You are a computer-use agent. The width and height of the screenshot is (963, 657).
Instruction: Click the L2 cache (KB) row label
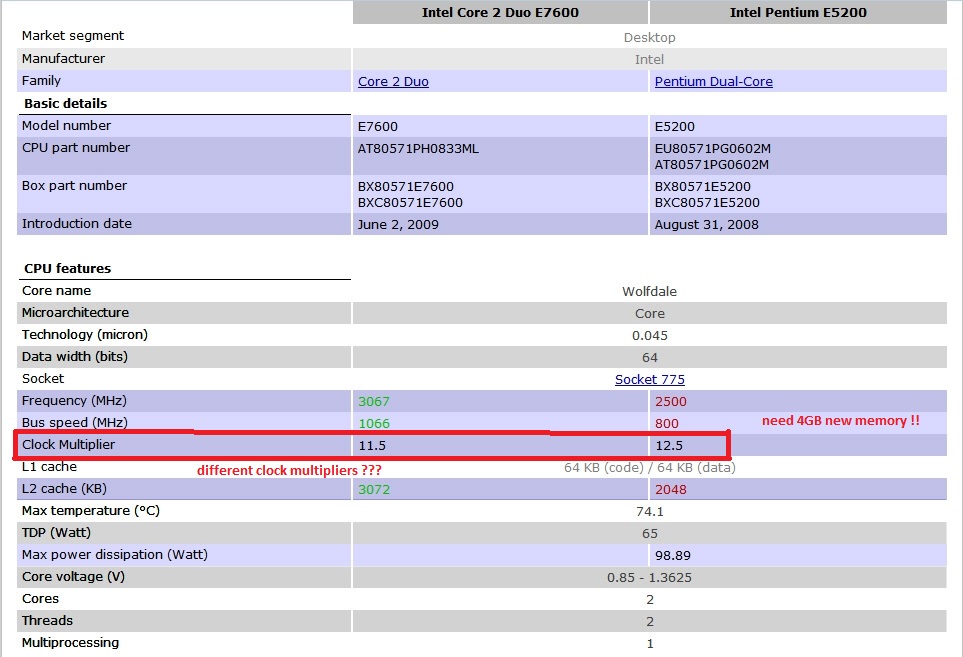(64, 489)
